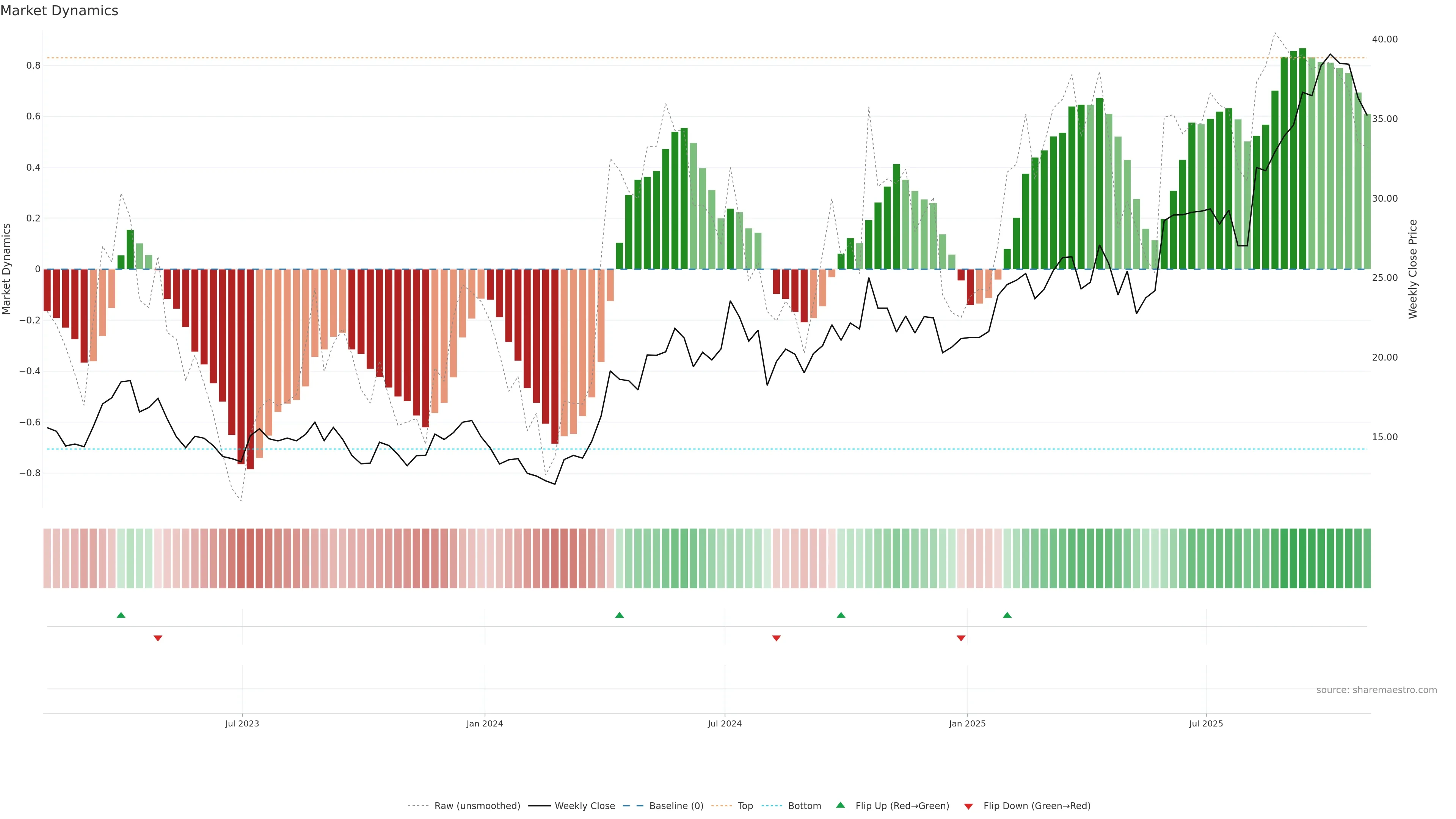This screenshot has width=1456, height=819.
Task: Click the 40.00 price axis label
Action: coord(1384,39)
